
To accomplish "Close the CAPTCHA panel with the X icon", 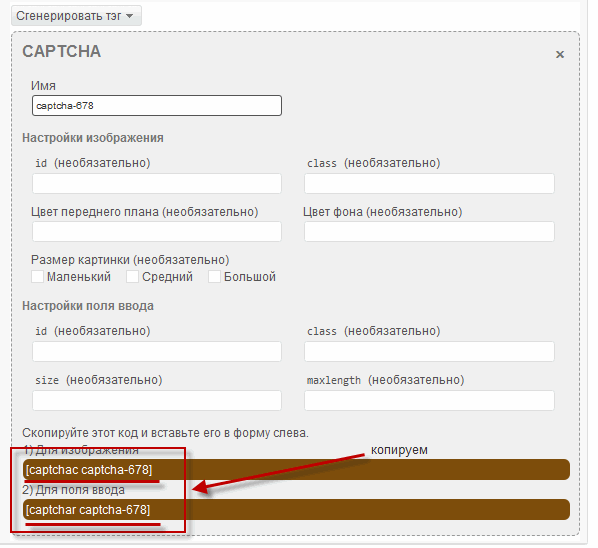I will [x=559, y=55].
